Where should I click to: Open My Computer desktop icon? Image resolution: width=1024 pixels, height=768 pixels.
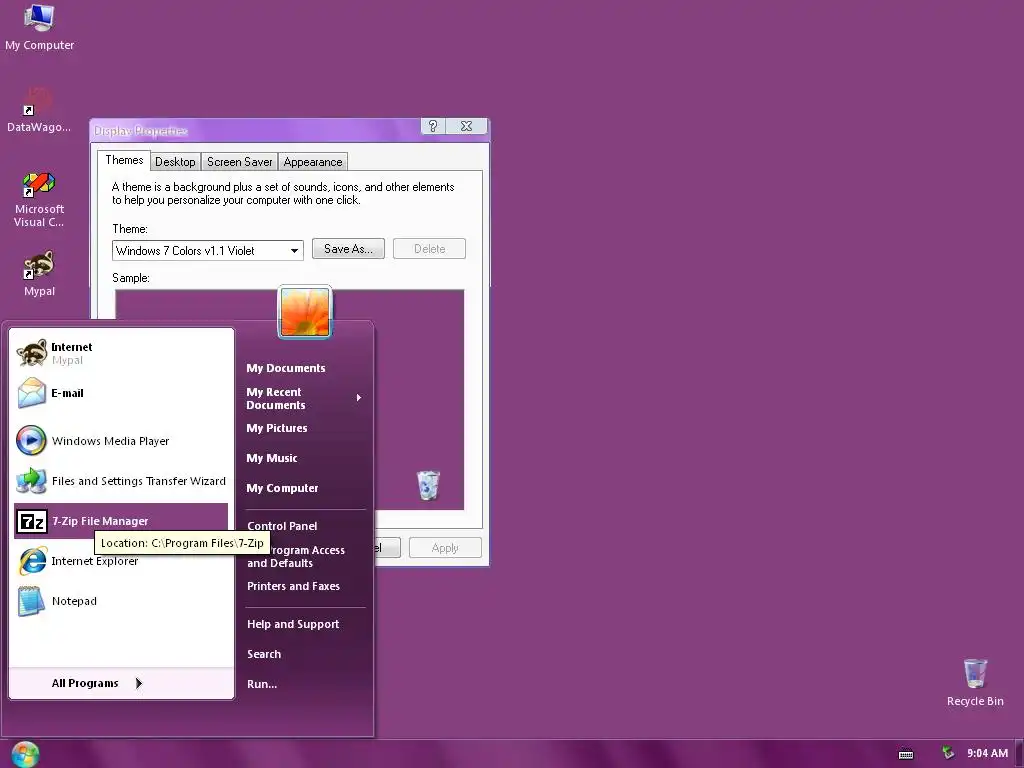(39, 27)
